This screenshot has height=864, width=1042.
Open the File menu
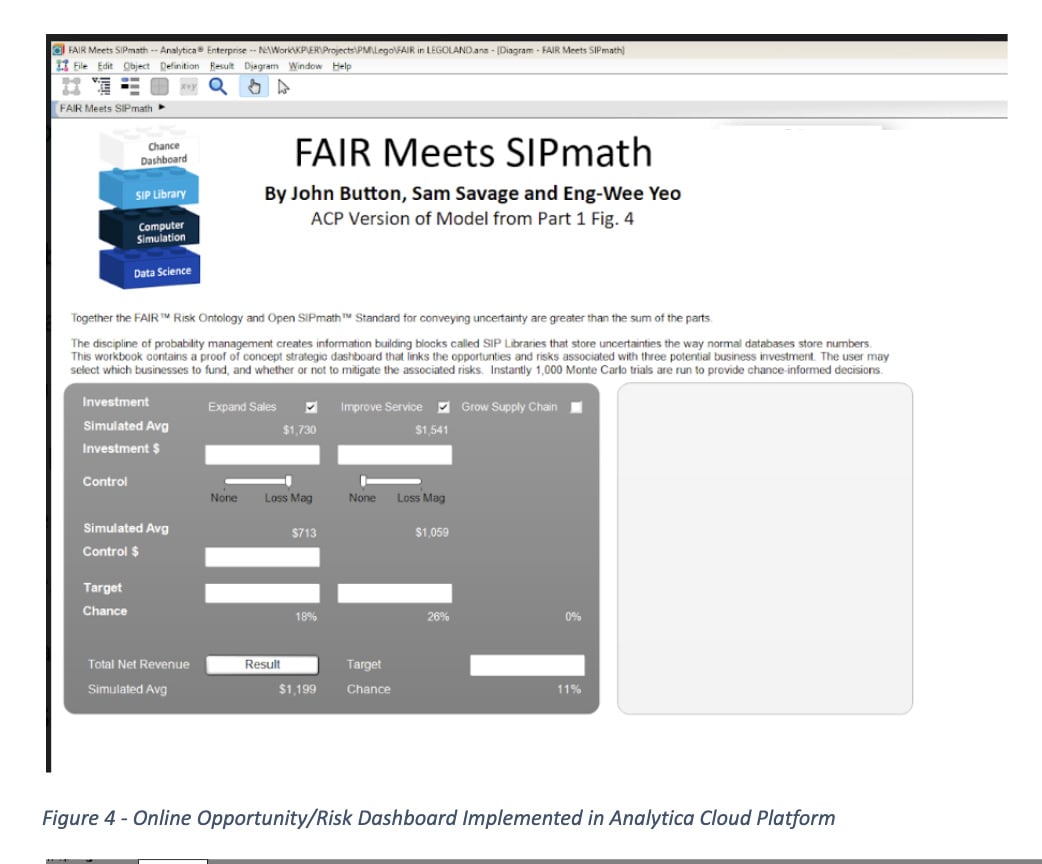(x=80, y=66)
